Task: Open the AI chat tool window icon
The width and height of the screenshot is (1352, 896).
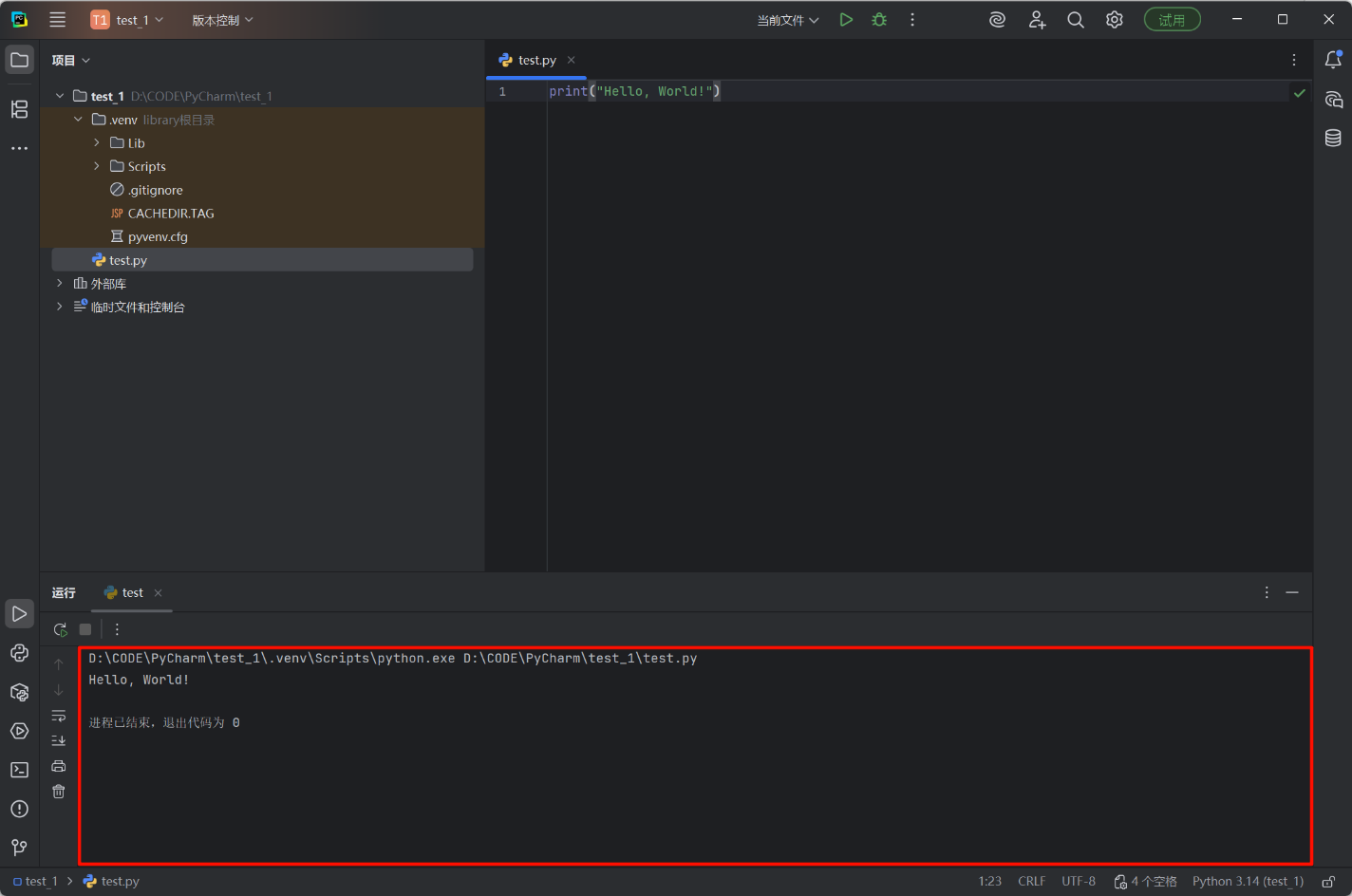Action: (x=1333, y=100)
